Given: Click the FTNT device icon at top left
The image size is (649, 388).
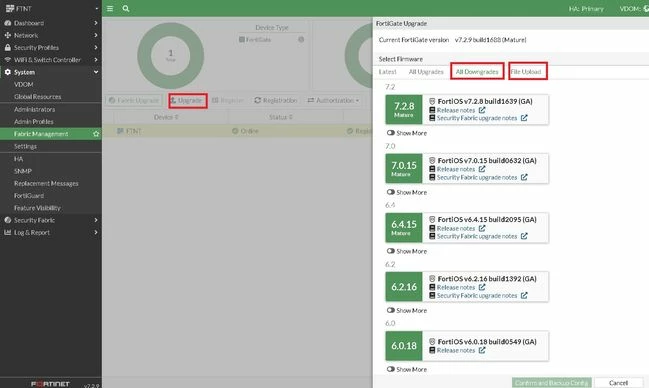Looking at the screenshot, I should (x=10, y=8).
